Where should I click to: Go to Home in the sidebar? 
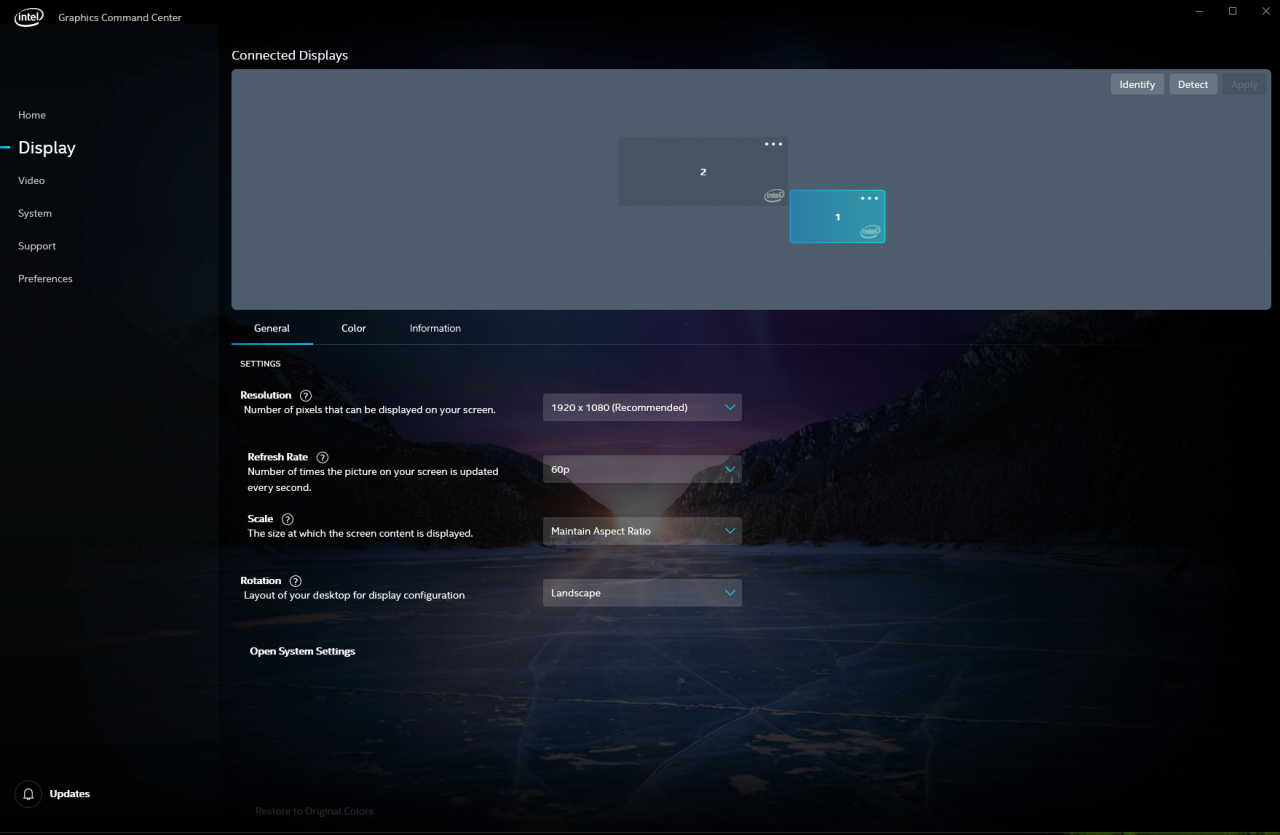[32, 115]
